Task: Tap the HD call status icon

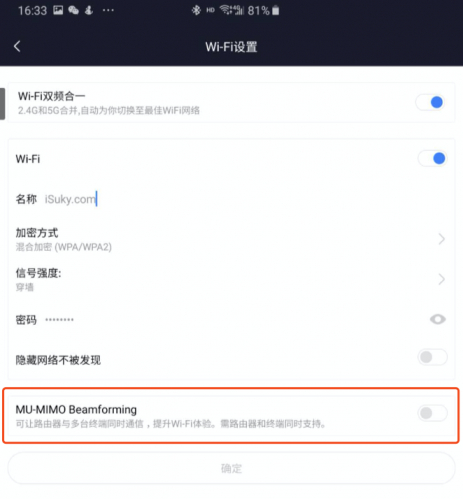Action: 210,10
